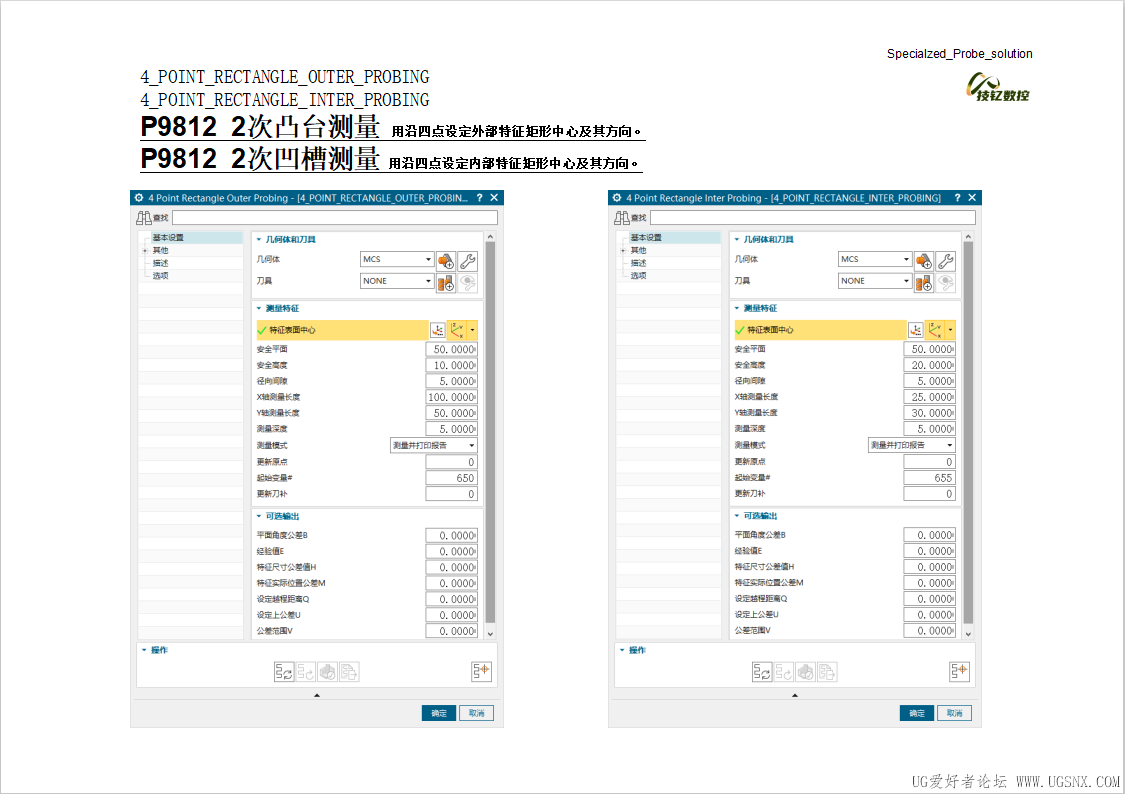Select 选项 in Outer Probing navigation tree
Image resolution: width=1125 pixels, height=794 pixels.
pyautogui.click(x=161, y=275)
